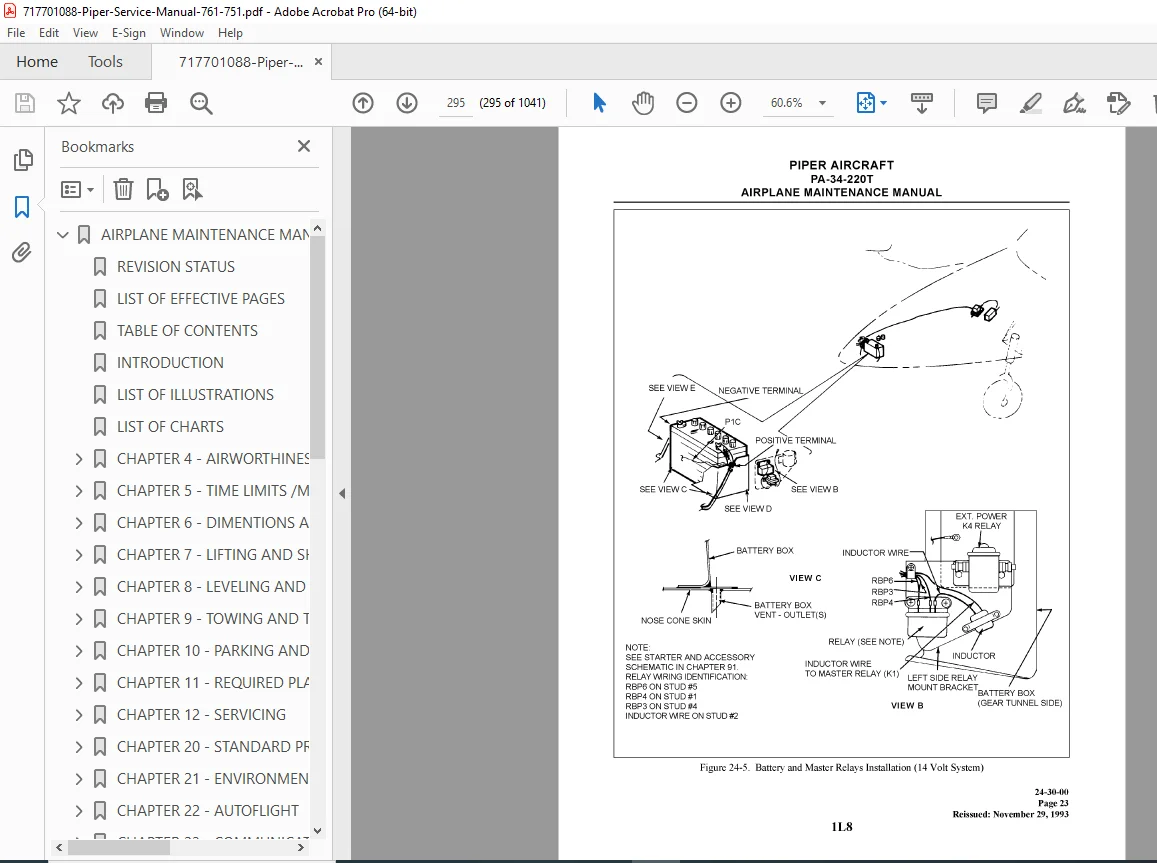Open bookmark options dropdown menu

pos(77,190)
